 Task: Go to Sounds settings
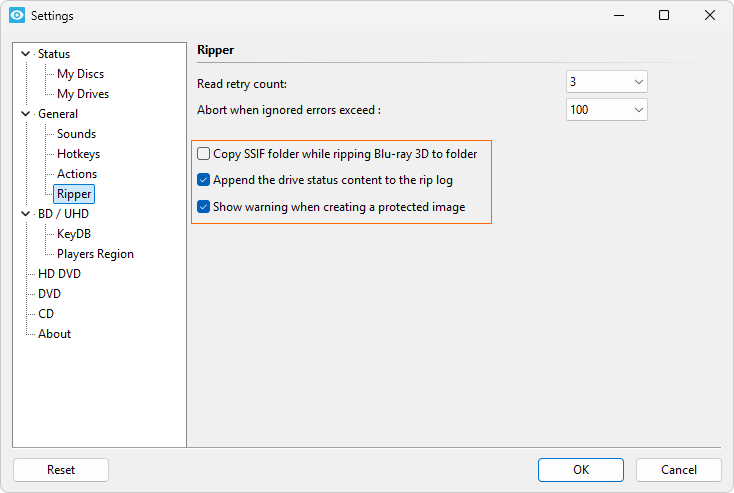(x=76, y=134)
